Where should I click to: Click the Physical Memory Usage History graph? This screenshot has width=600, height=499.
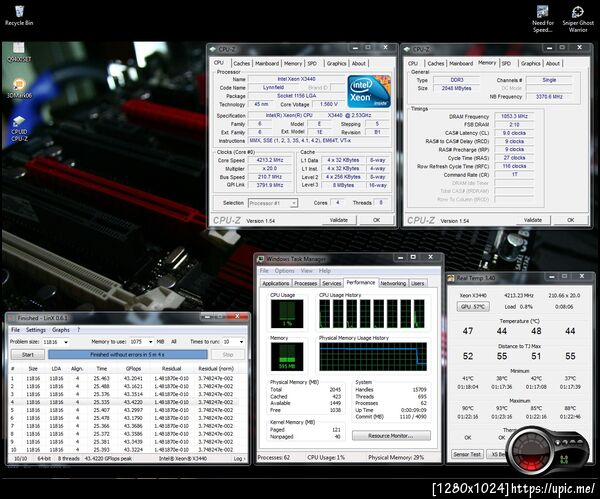(x=373, y=357)
